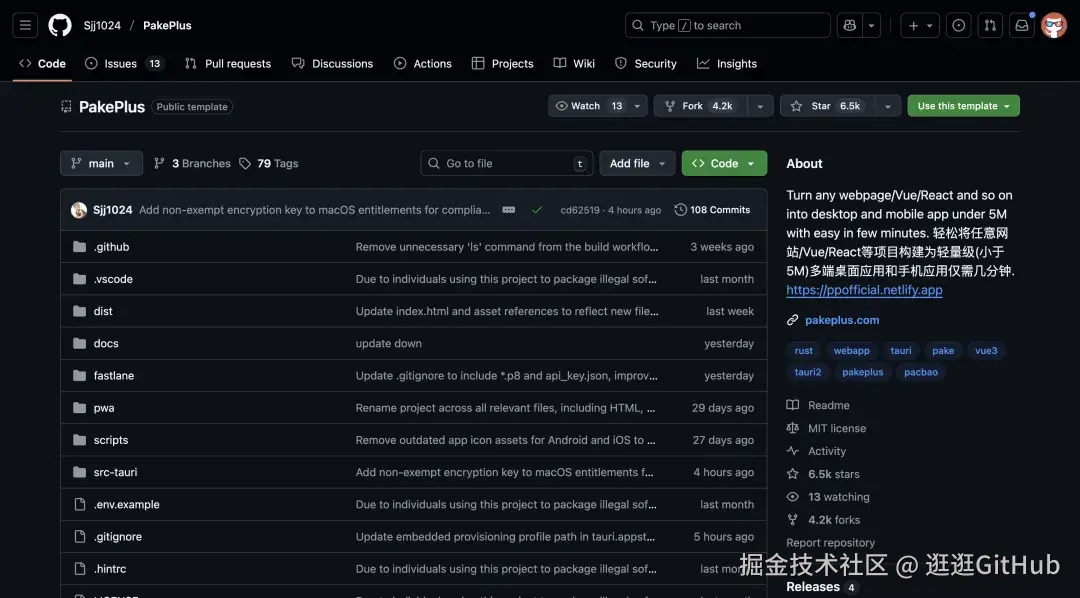1080x598 pixels.
Task: Open the pull requests icon in the header
Action: 990,25
